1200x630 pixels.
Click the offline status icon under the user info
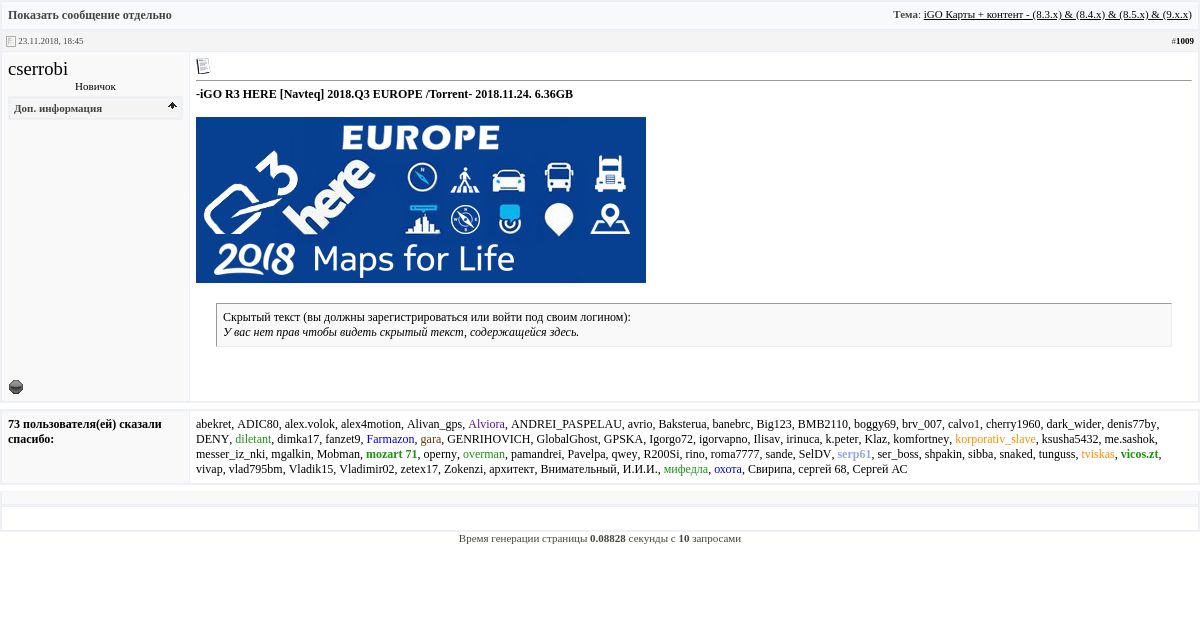pyautogui.click(x=16, y=387)
